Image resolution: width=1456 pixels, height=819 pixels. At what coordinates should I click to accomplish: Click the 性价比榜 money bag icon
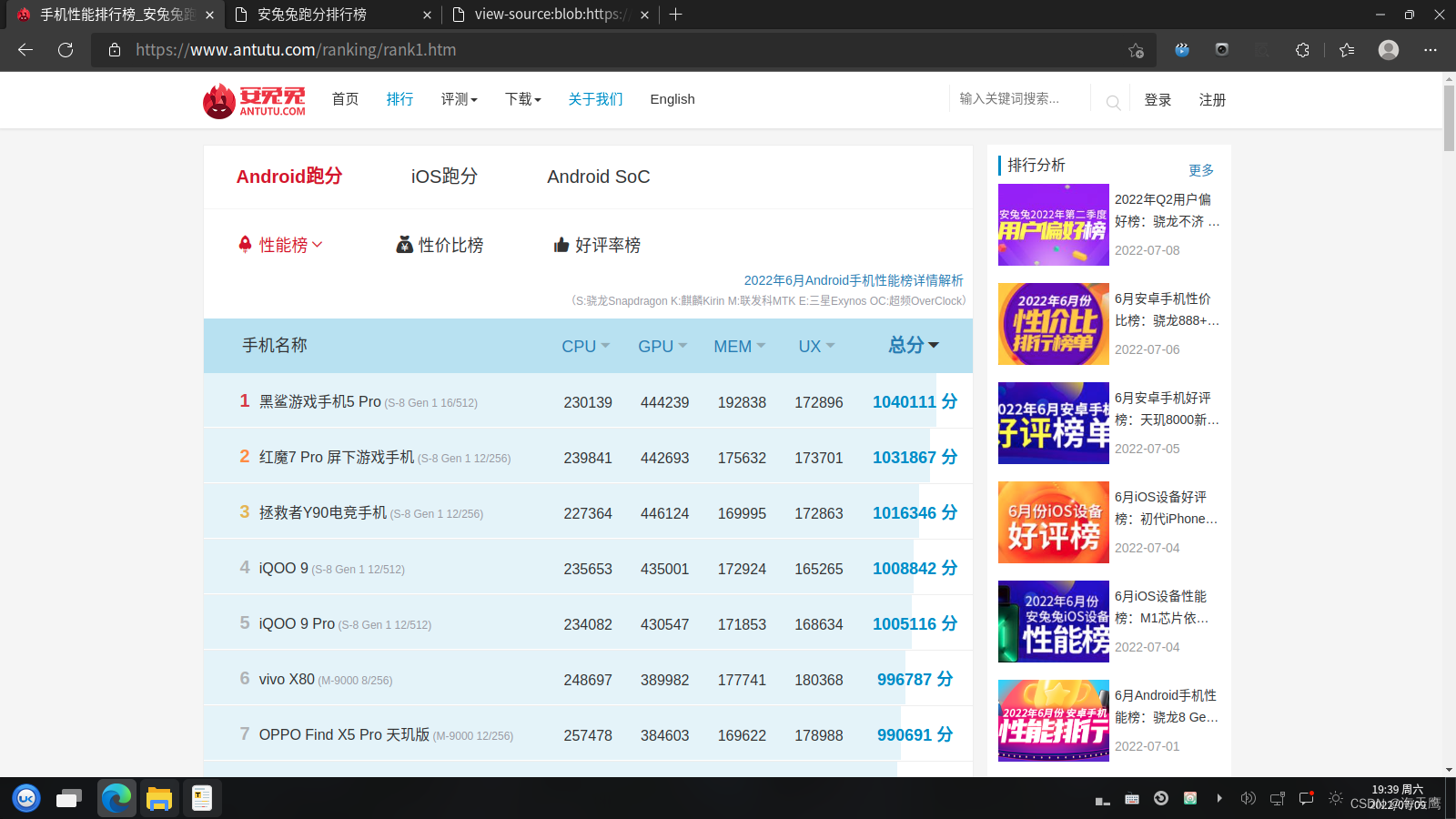[x=405, y=244]
